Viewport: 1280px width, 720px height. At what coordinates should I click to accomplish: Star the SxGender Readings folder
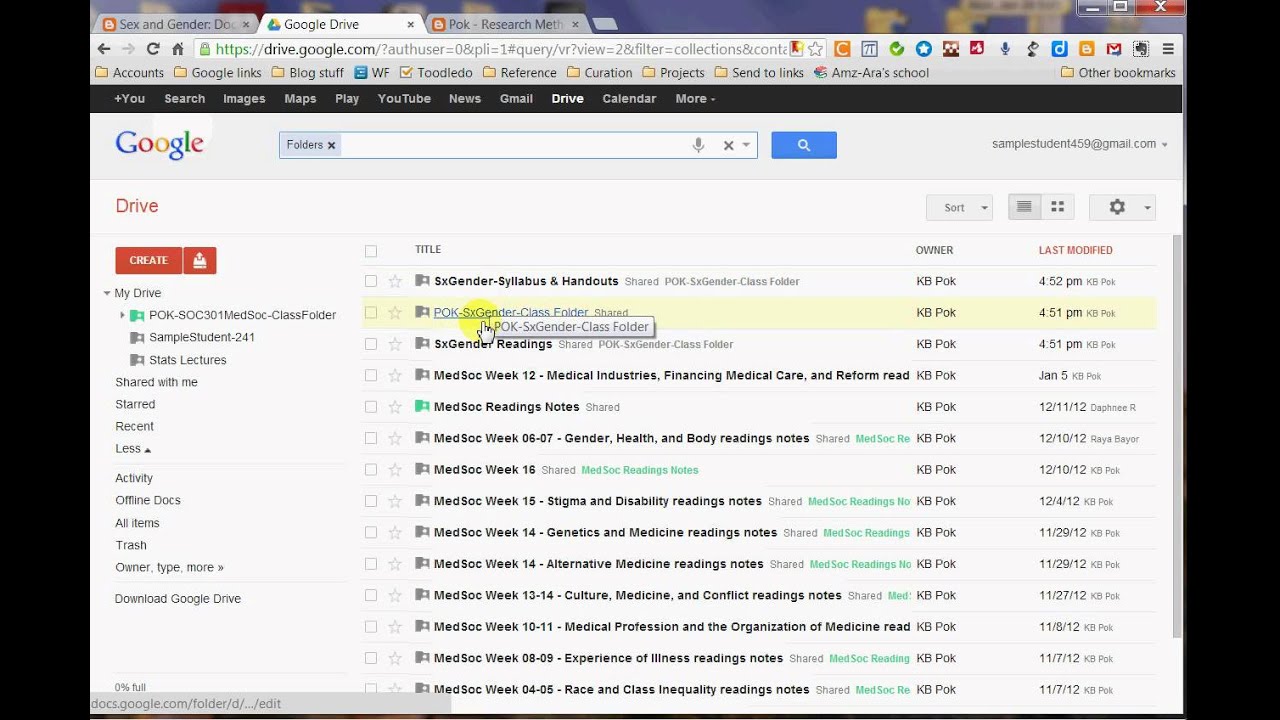(x=395, y=344)
